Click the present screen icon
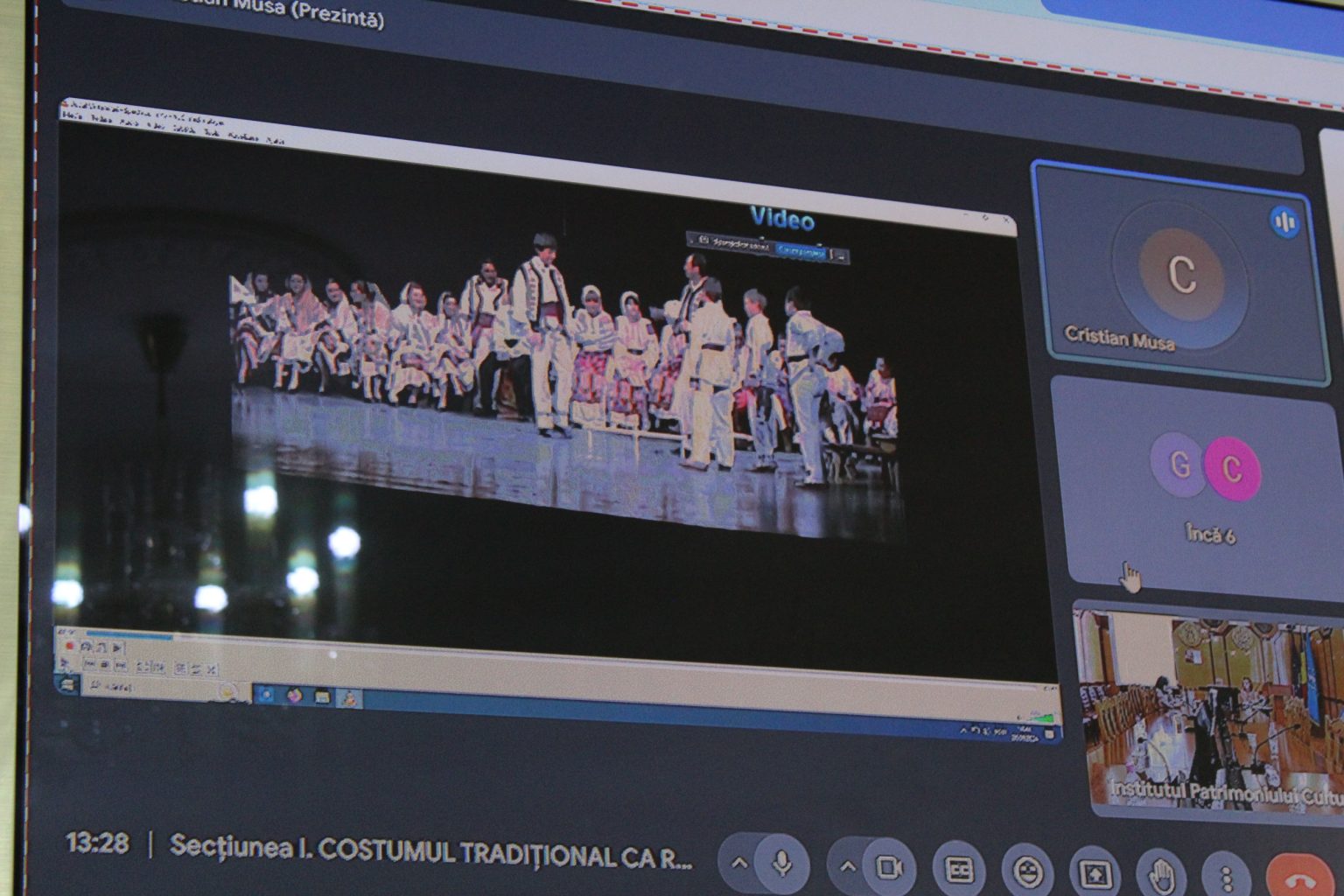 [x=1094, y=873]
